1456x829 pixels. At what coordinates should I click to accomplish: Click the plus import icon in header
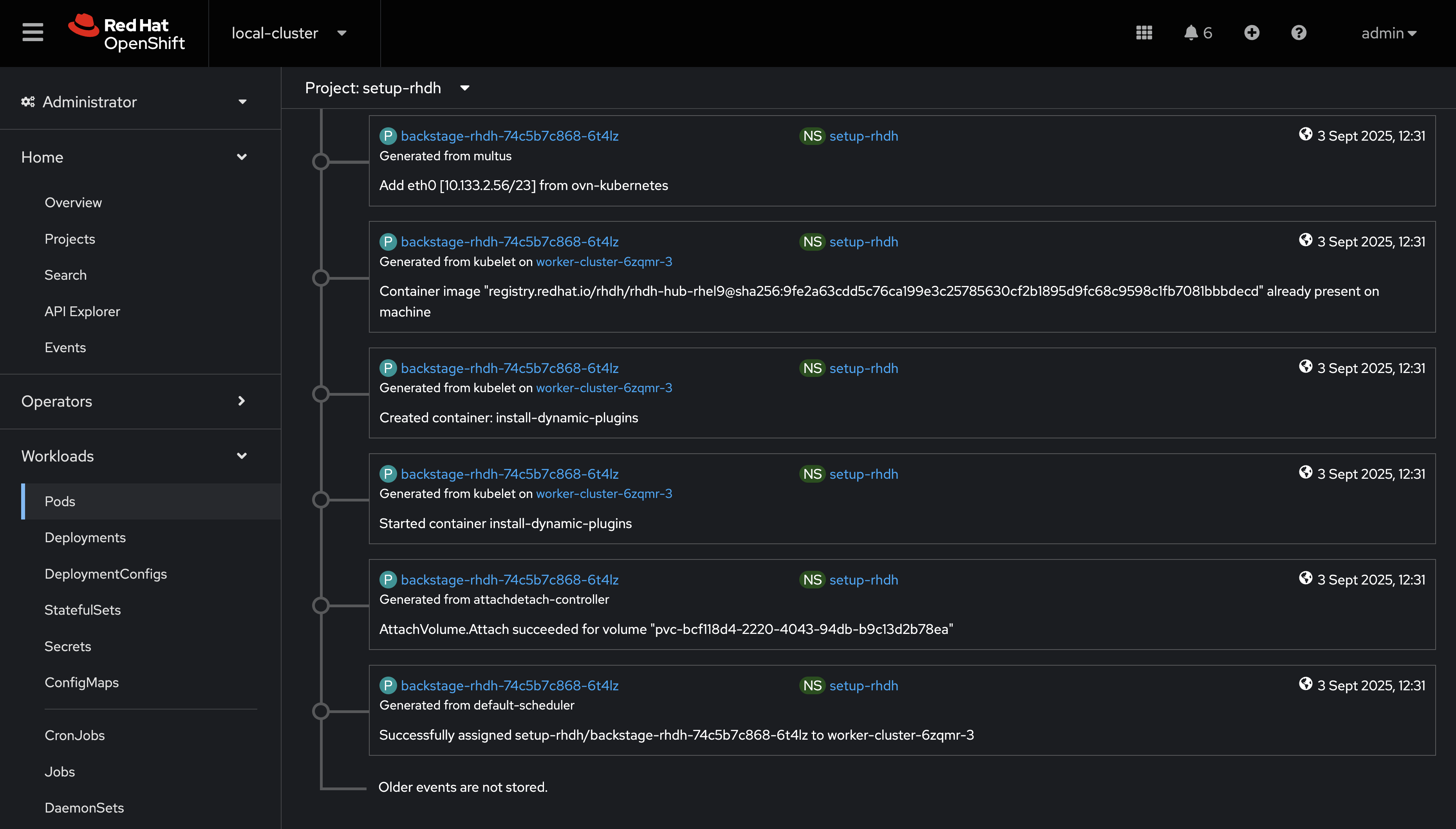pyautogui.click(x=1251, y=33)
